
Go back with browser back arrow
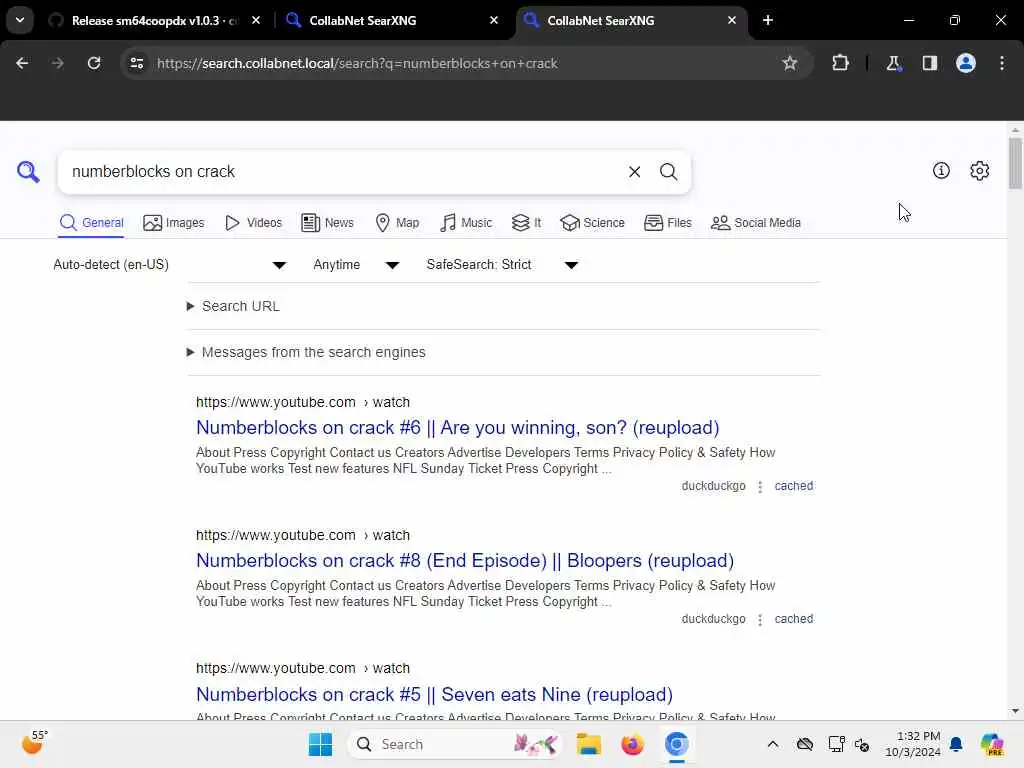[22, 63]
